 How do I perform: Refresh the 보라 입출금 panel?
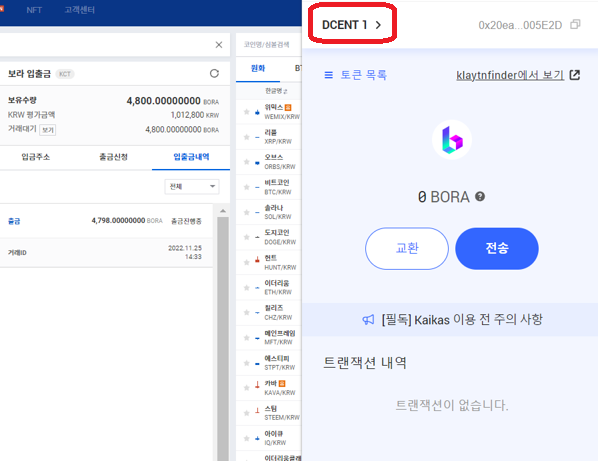tap(214, 73)
